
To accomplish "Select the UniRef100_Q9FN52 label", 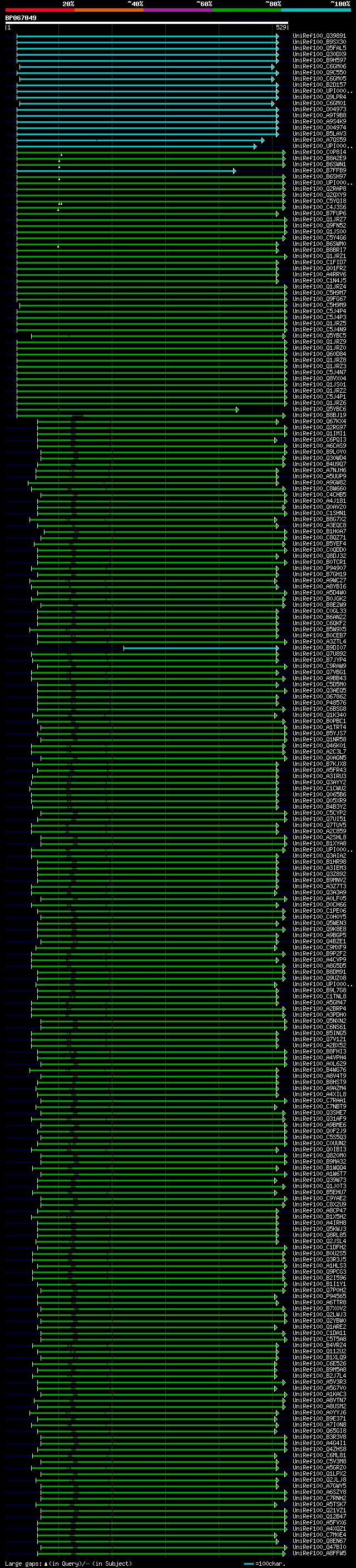I will tap(319, 226).
